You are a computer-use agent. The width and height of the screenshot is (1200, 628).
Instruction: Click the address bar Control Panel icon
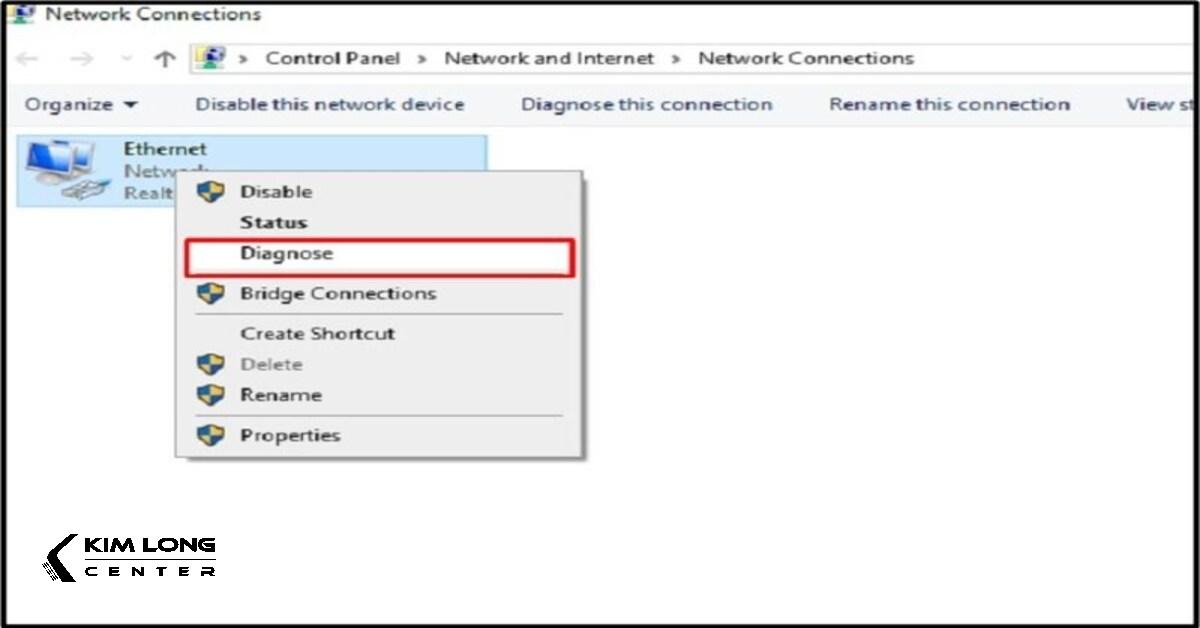point(210,58)
